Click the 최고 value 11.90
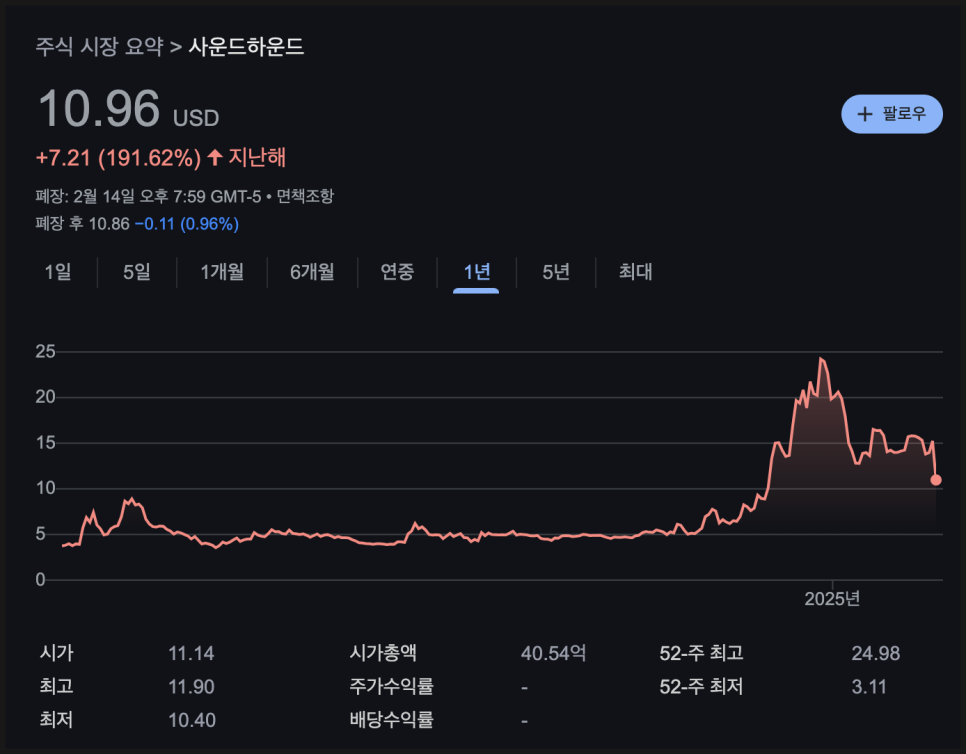This screenshot has height=754, width=966. (191, 687)
